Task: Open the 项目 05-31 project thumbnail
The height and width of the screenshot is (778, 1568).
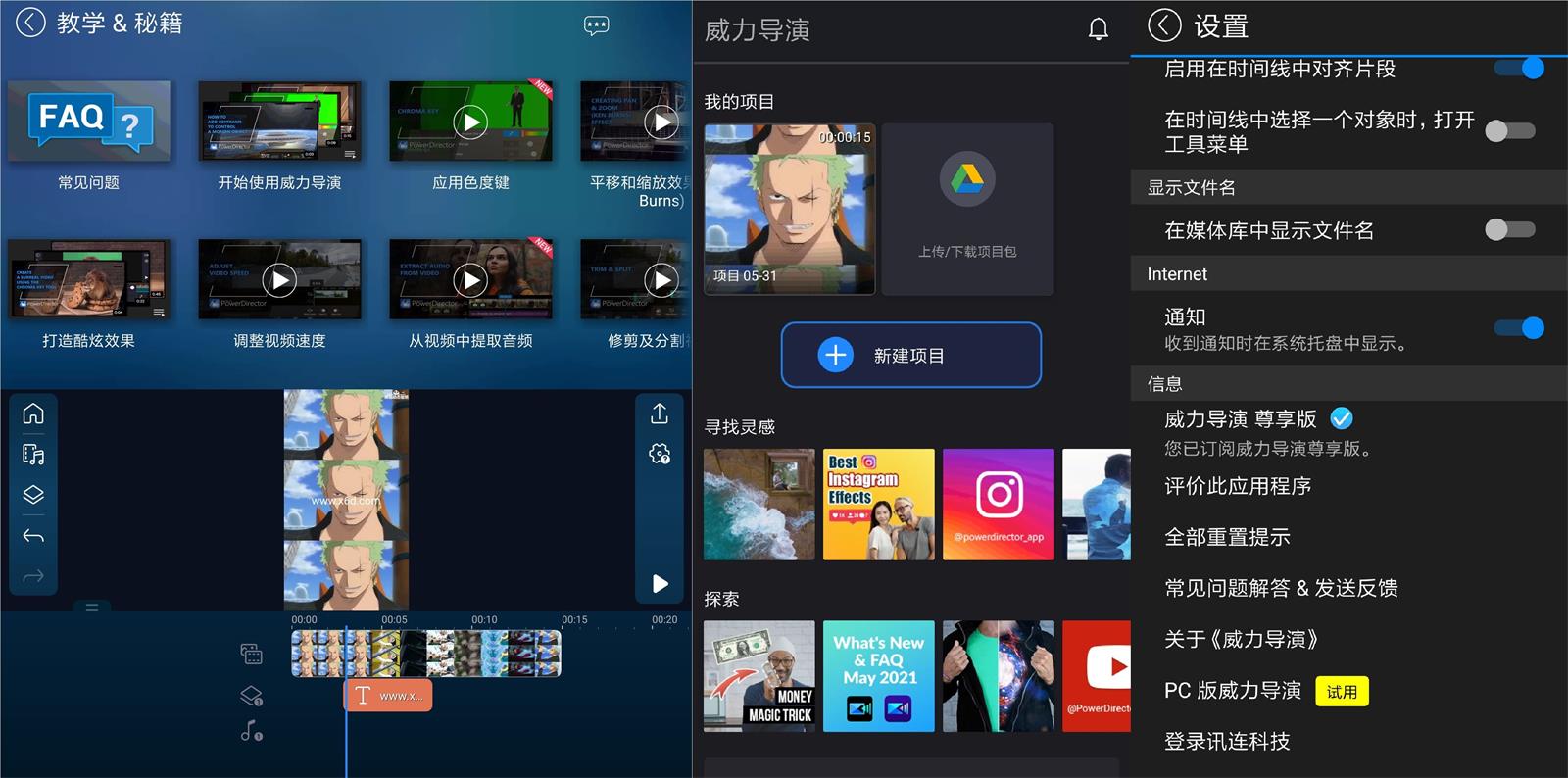Action: (x=789, y=209)
